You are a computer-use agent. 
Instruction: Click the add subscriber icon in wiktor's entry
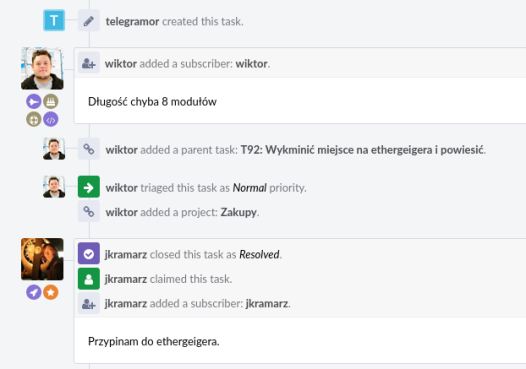click(x=89, y=63)
